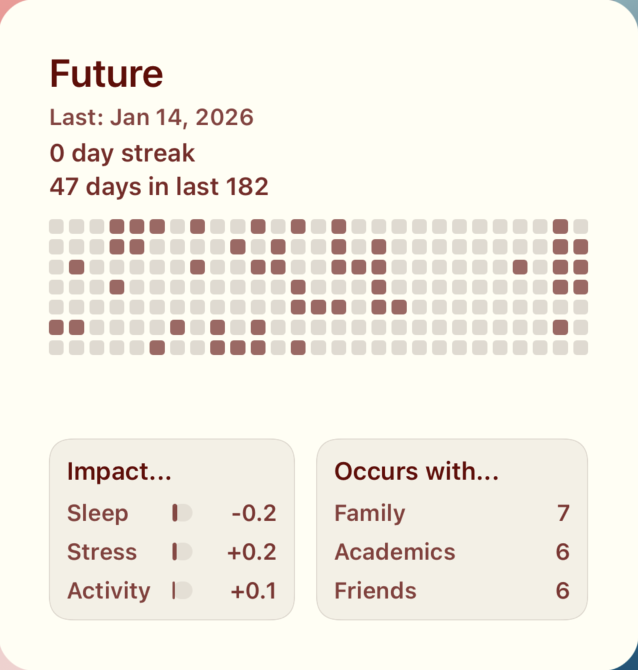The image size is (638, 670).
Task: Click the Stress impact bar indicator
Action: coord(182,552)
